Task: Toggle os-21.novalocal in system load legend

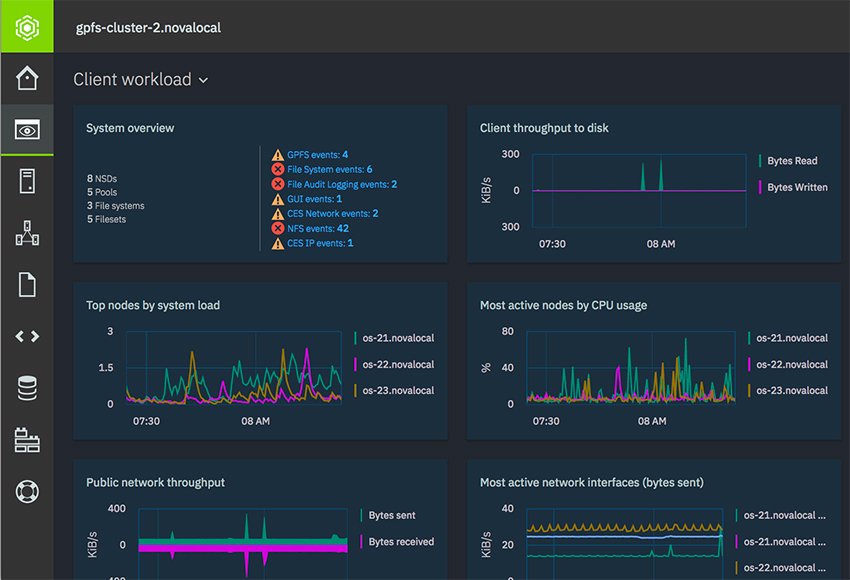Action: pyautogui.click(x=397, y=338)
